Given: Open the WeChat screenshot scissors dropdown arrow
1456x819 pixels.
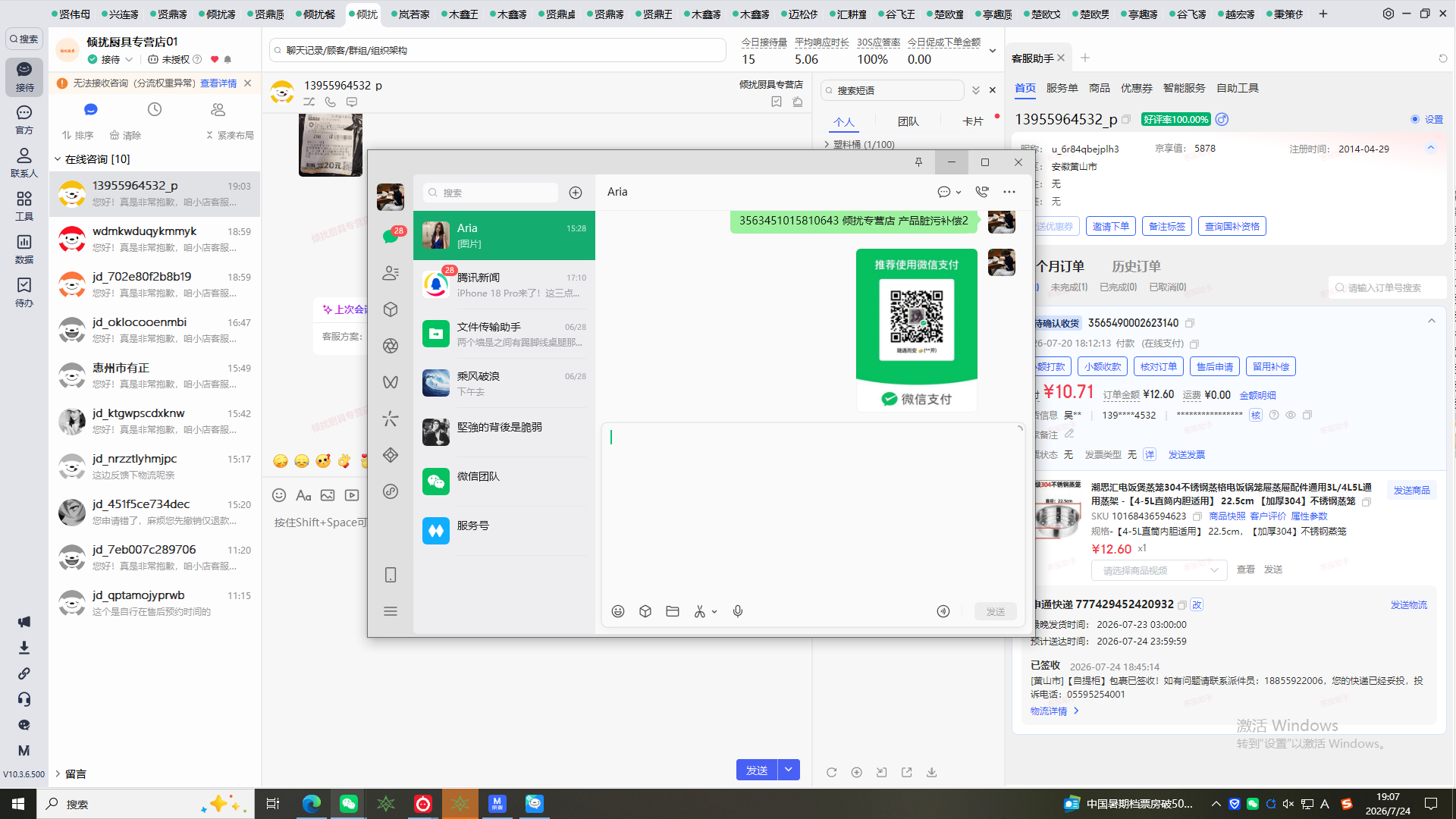Looking at the screenshot, I should coord(714,612).
